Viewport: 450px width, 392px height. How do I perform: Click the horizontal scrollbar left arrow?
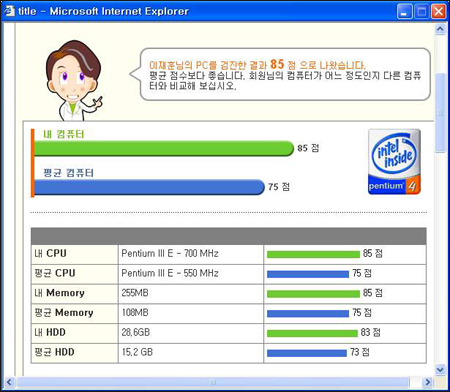click(x=9, y=382)
